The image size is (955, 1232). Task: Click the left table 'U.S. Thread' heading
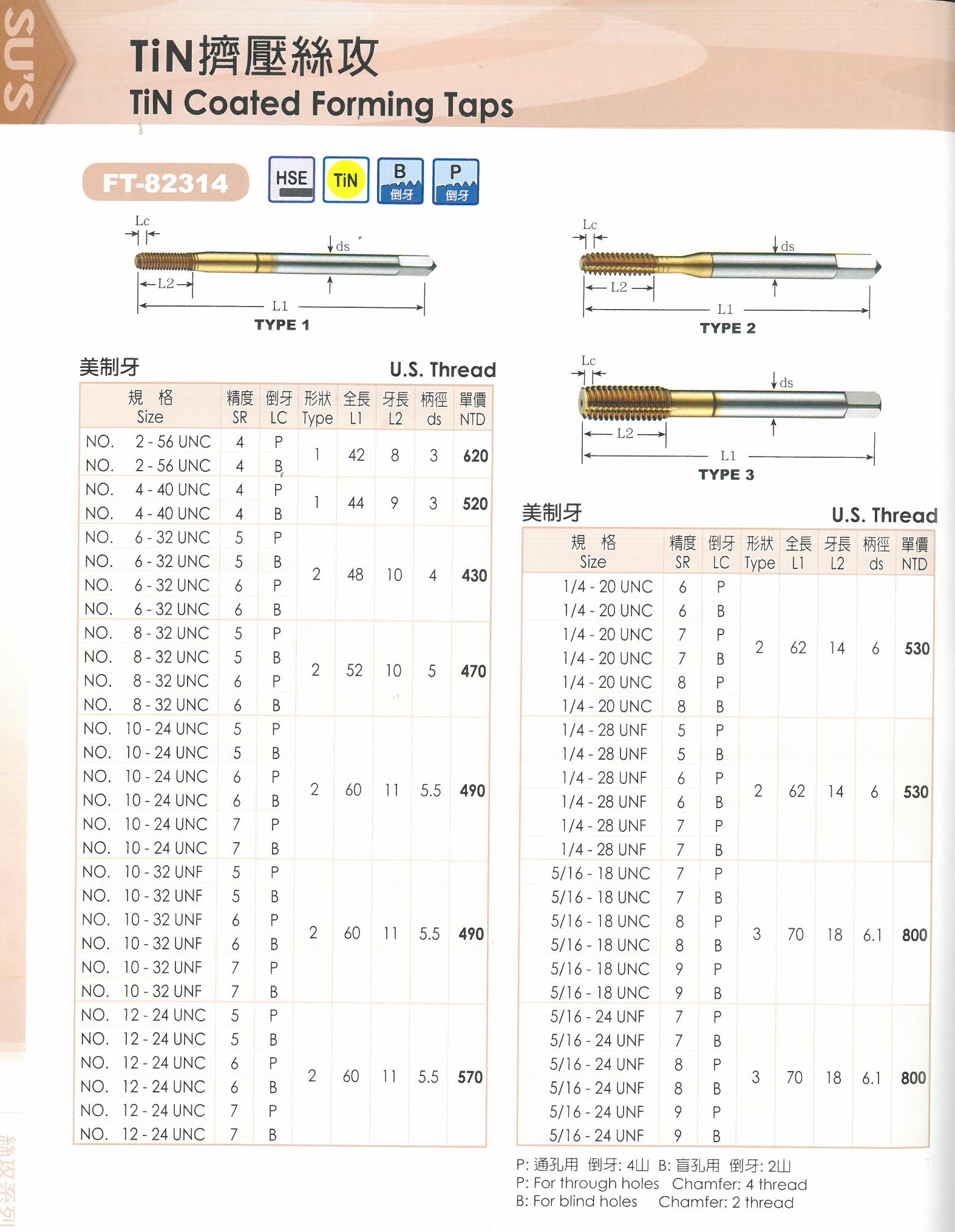coord(443,369)
